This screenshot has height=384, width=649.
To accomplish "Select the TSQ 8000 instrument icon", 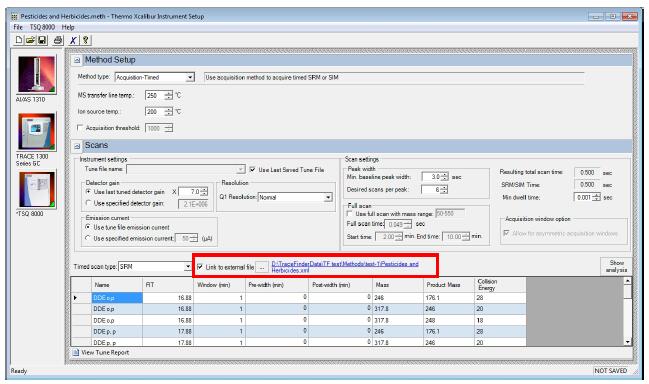I will coord(36,190).
